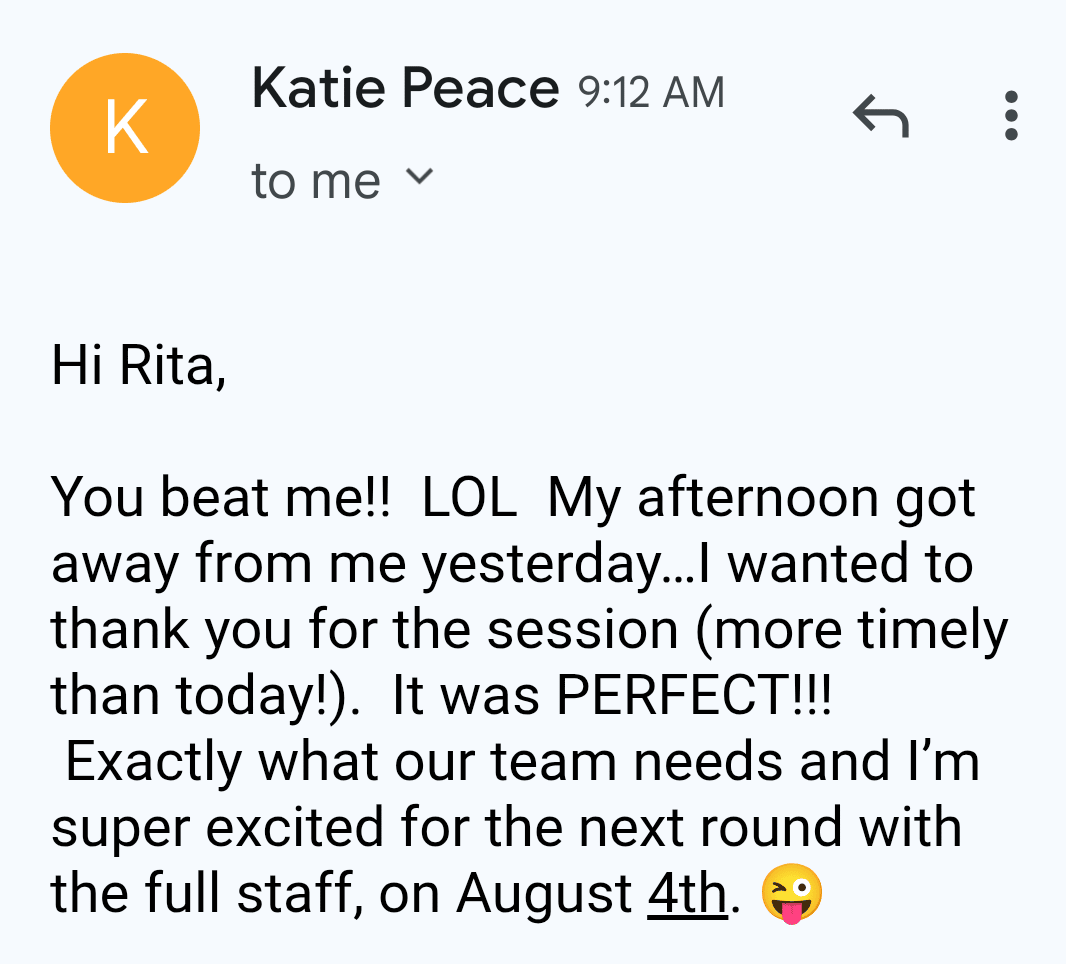Click the winking tongue-out emoji
This screenshot has width=1066, height=964.
click(791, 893)
